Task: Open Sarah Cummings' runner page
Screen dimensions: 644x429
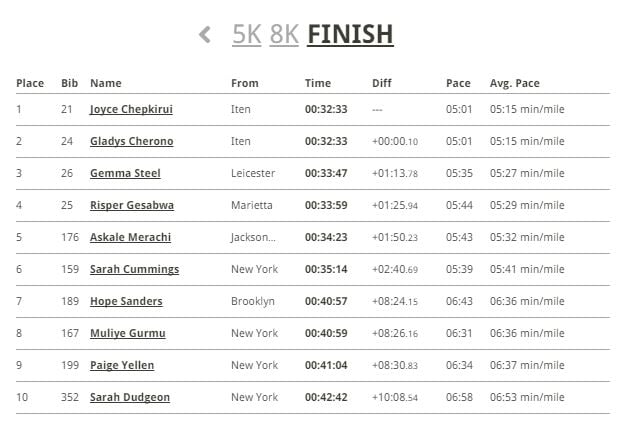Action: pos(134,269)
